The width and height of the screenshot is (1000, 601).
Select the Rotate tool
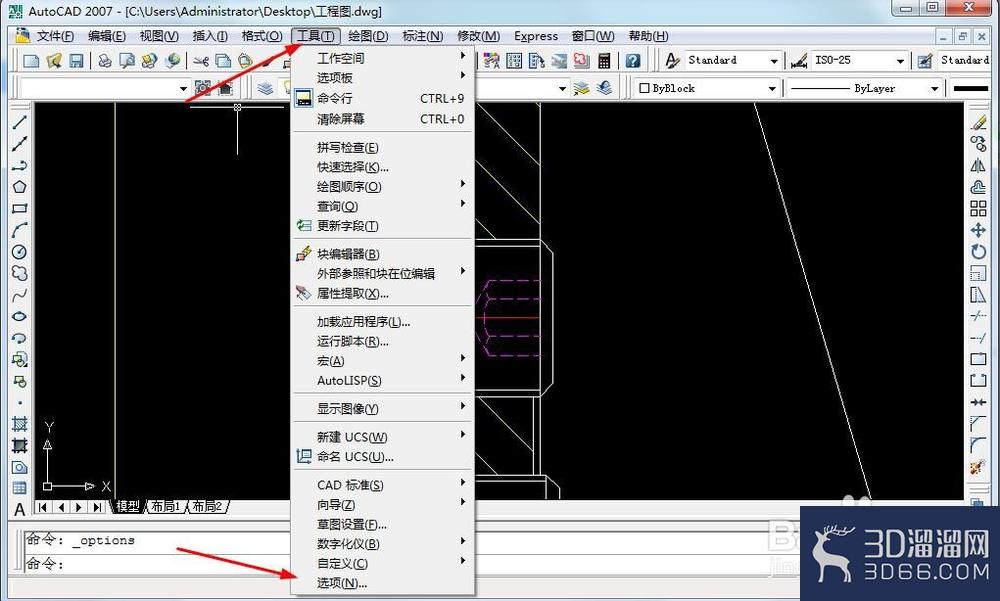[x=978, y=252]
